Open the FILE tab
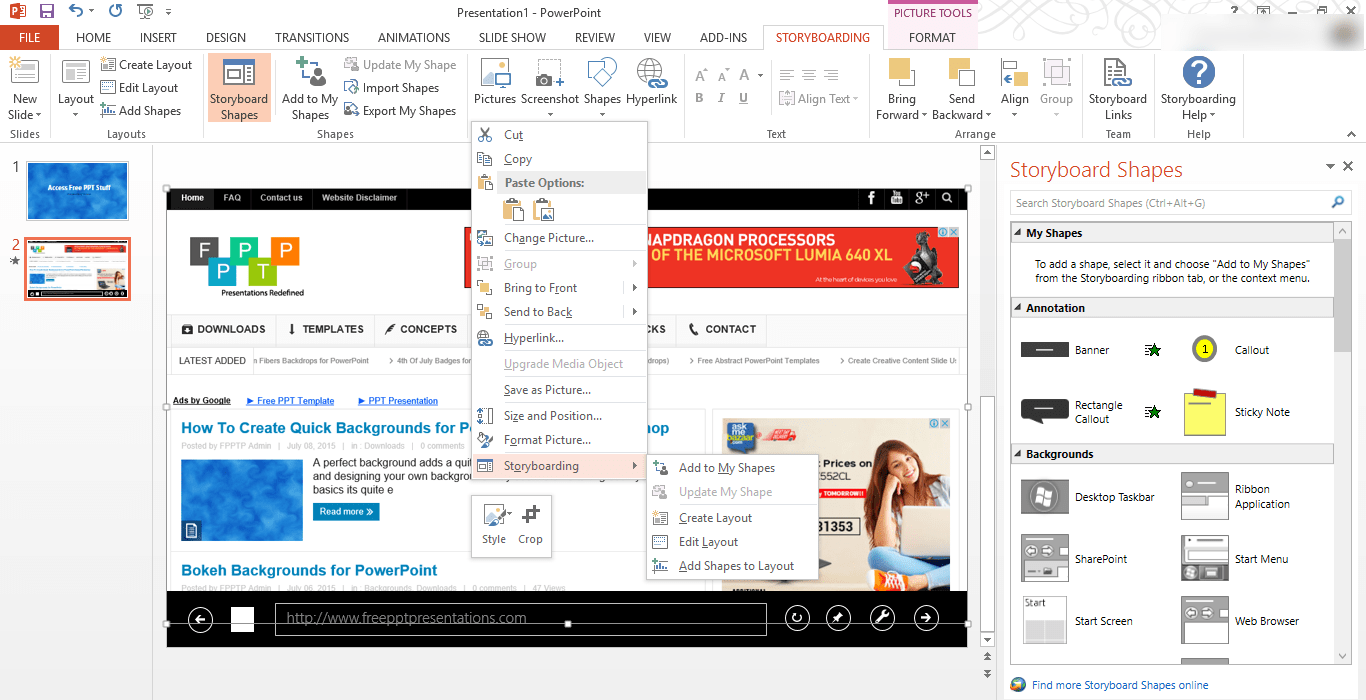Screen dimensions: 1366x700 (x=30, y=38)
